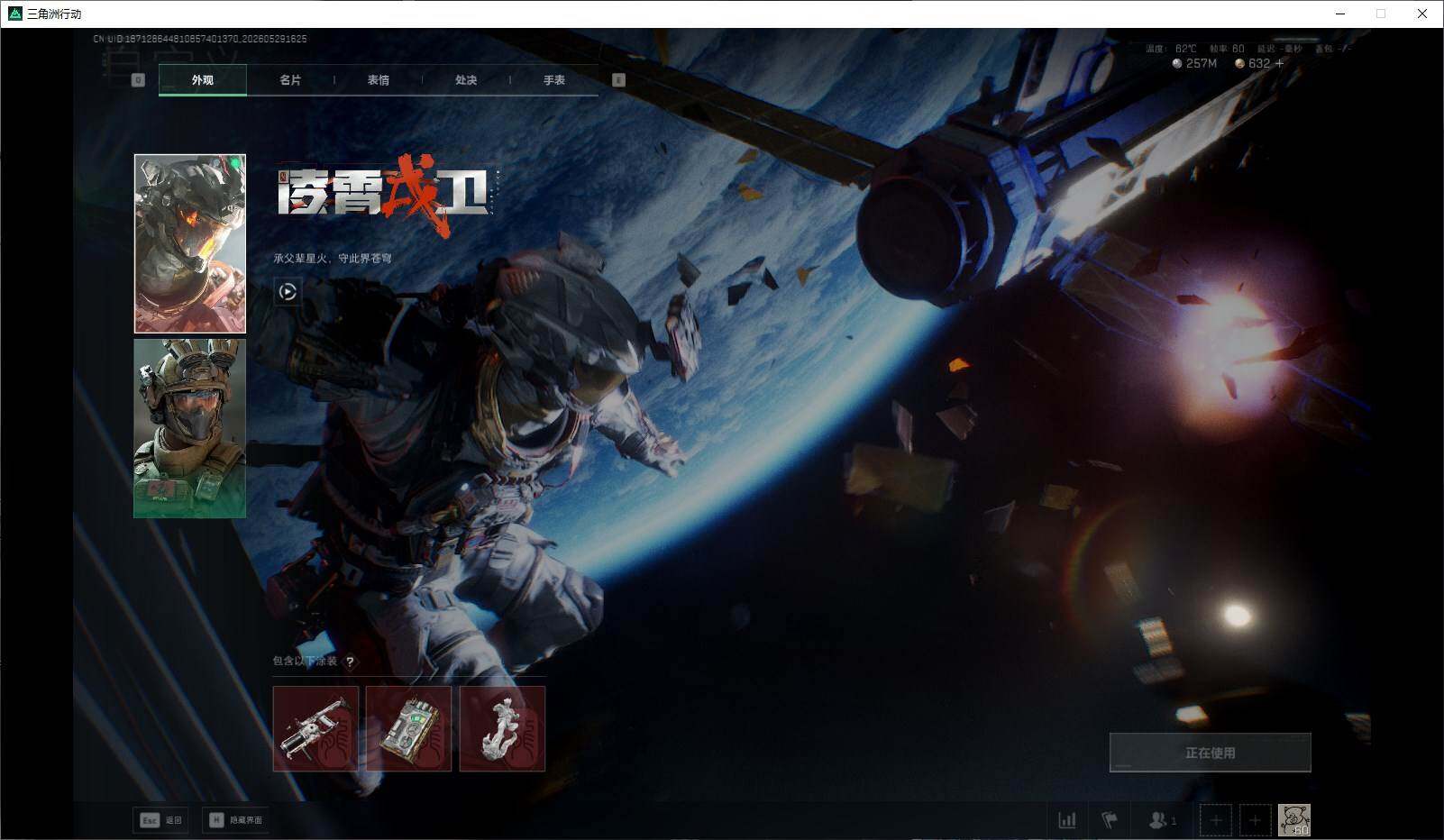This screenshot has height=840, width=1444.
Task: Click the plus to add 632 currency
Action: (x=1279, y=63)
